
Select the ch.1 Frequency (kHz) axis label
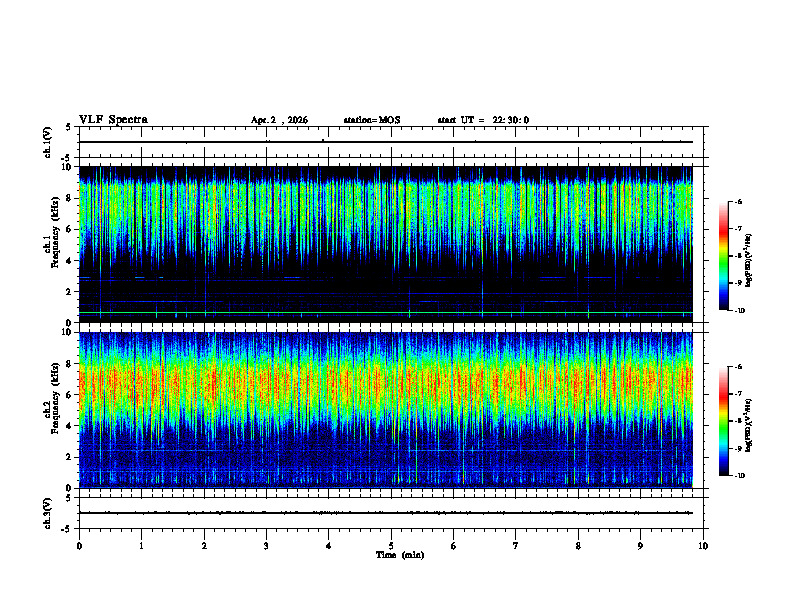(51, 232)
